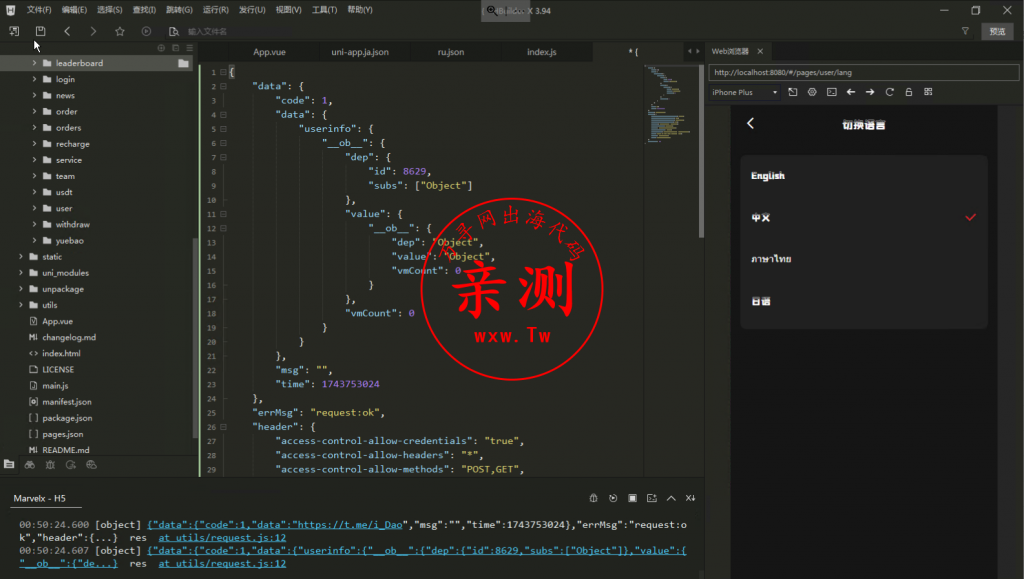Open the iPhone Plus device dropdown
This screenshot has width=1024, height=579.
tap(745, 92)
